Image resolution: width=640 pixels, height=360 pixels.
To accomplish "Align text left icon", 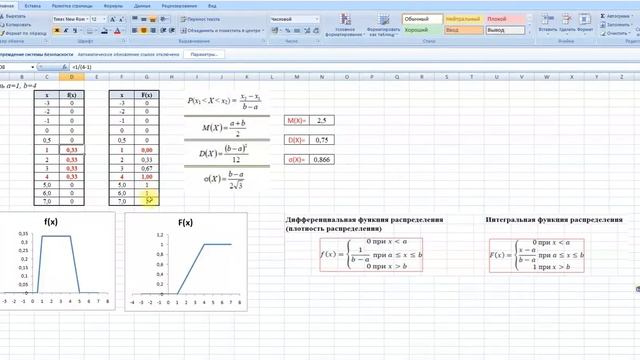I will [135, 31].
